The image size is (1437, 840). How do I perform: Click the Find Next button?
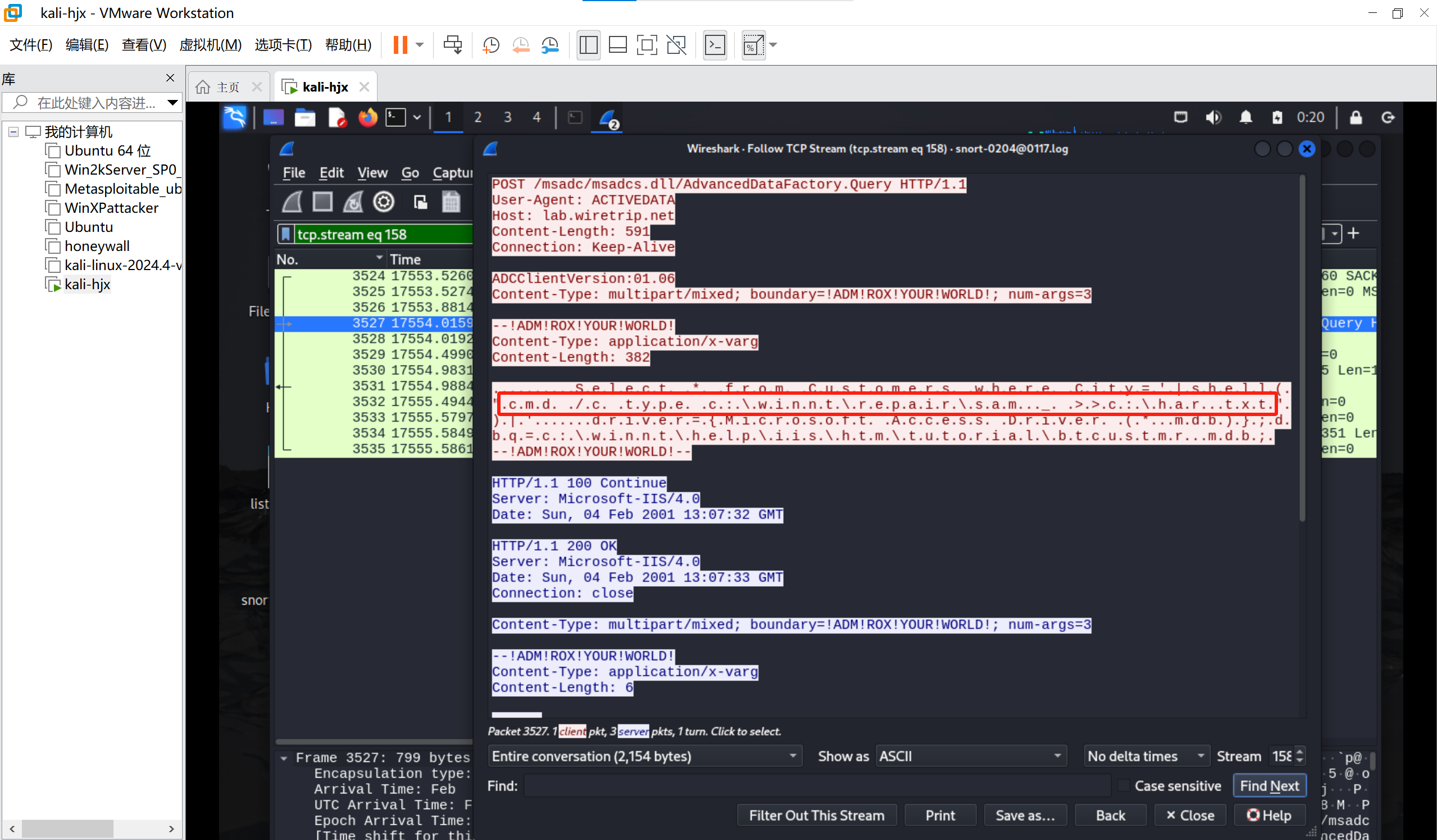1270,786
